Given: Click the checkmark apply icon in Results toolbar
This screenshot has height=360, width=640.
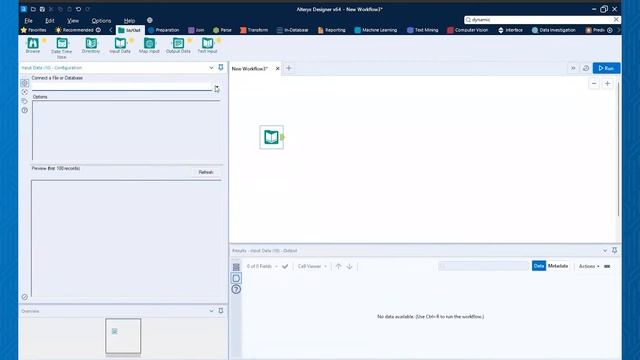Looking at the screenshot, I should pyautogui.click(x=285, y=266).
